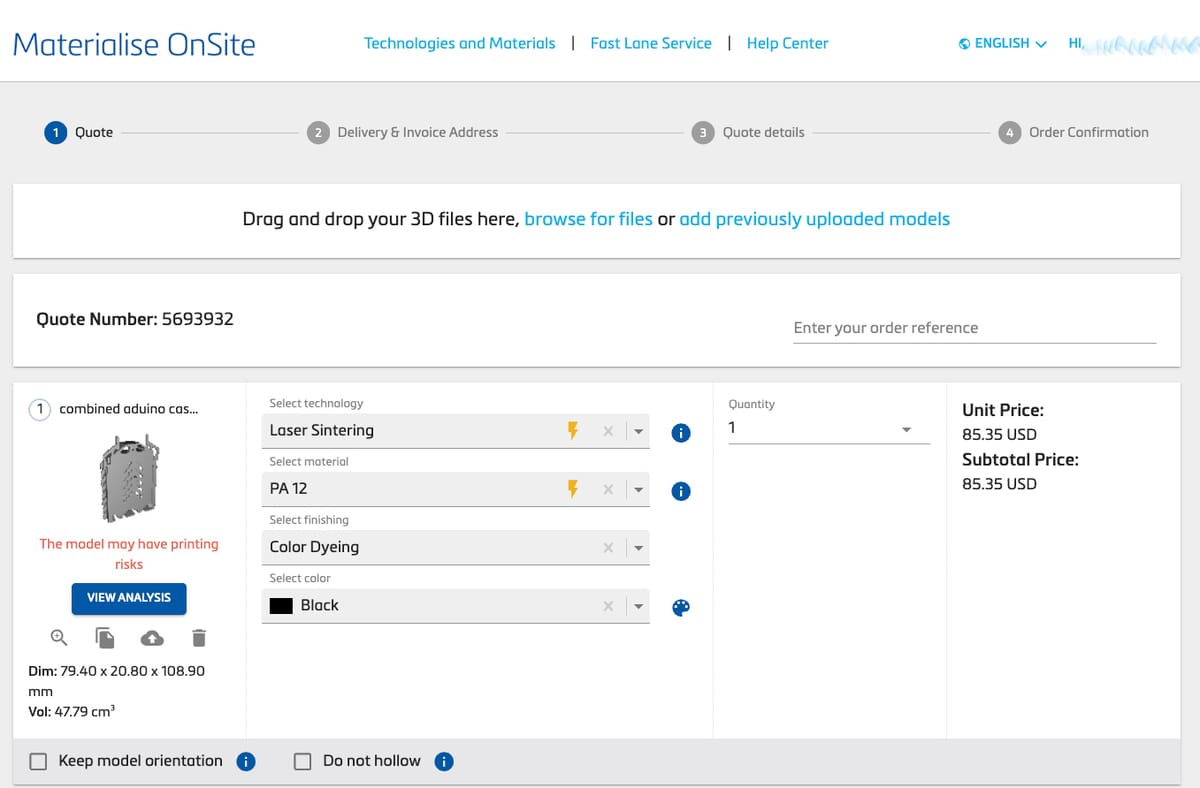Open Help Center menu link

[x=788, y=43]
